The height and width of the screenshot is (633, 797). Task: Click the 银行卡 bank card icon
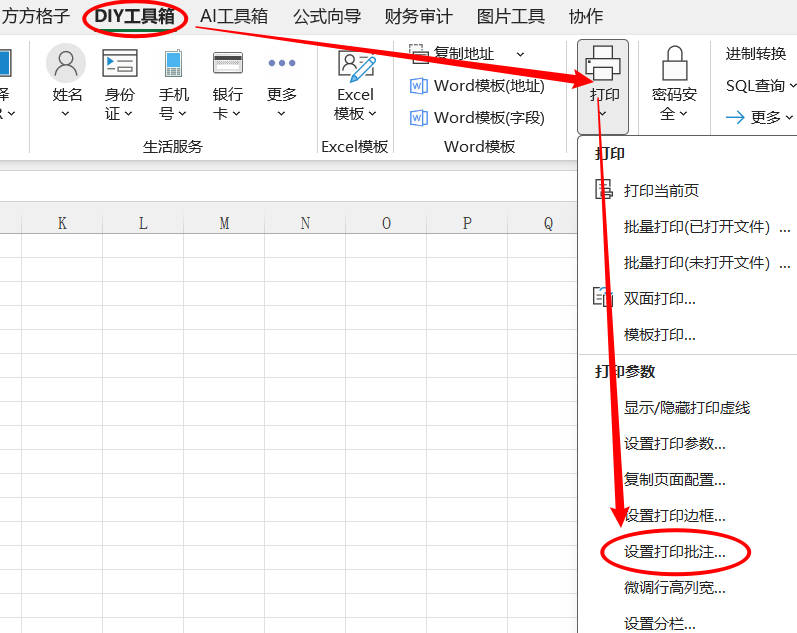(228, 63)
